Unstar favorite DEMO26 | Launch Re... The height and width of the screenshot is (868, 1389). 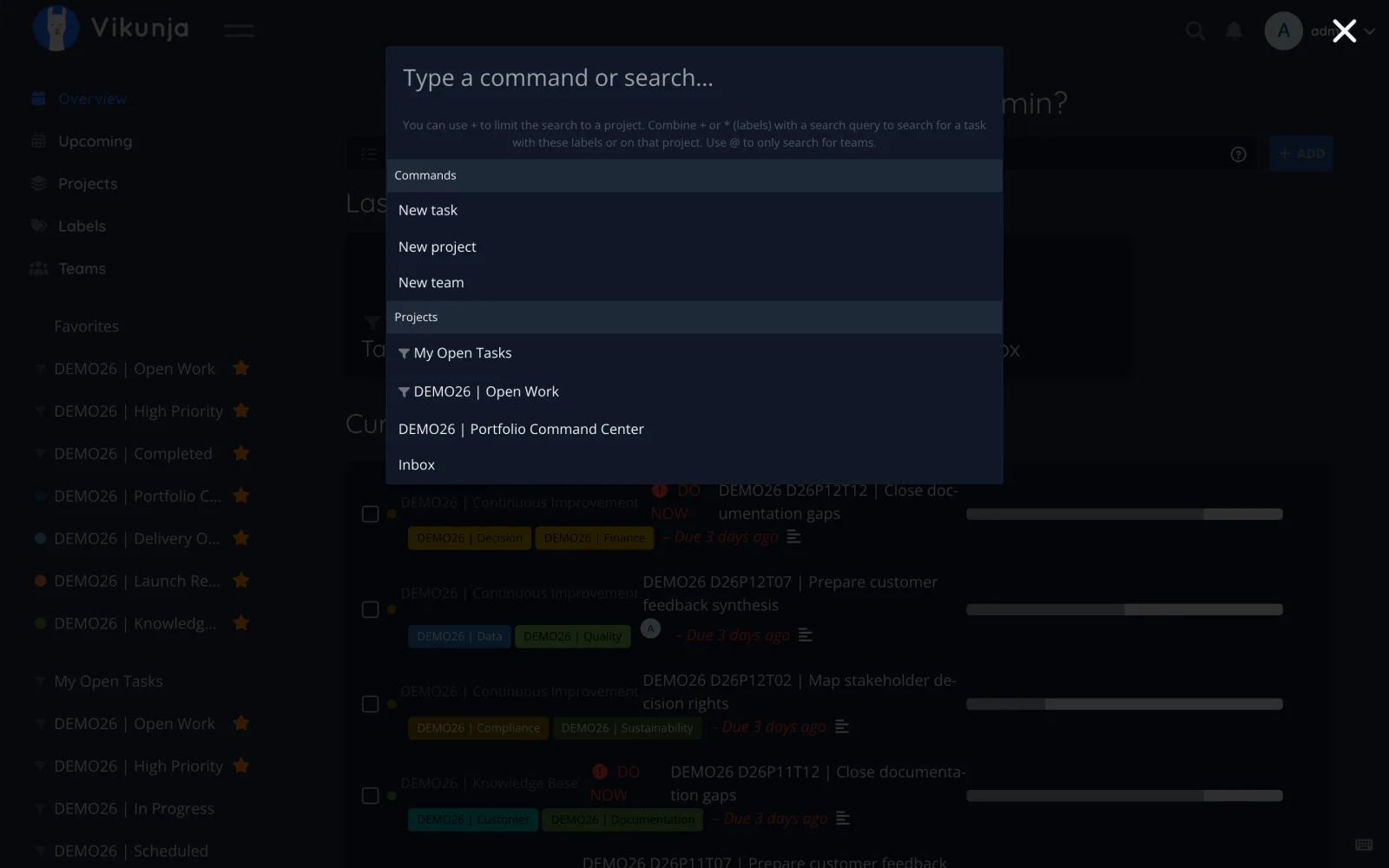pyautogui.click(x=241, y=581)
